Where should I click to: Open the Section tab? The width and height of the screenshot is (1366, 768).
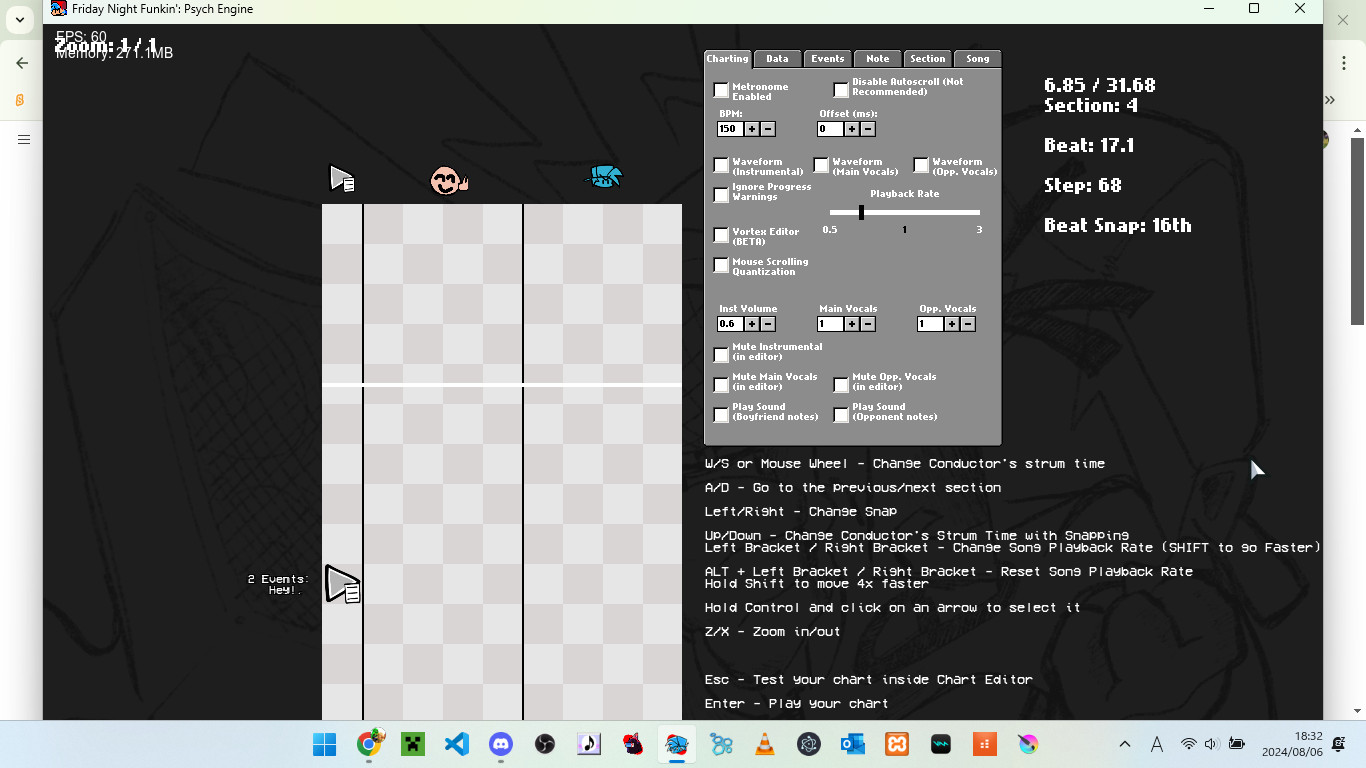pos(928,59)
